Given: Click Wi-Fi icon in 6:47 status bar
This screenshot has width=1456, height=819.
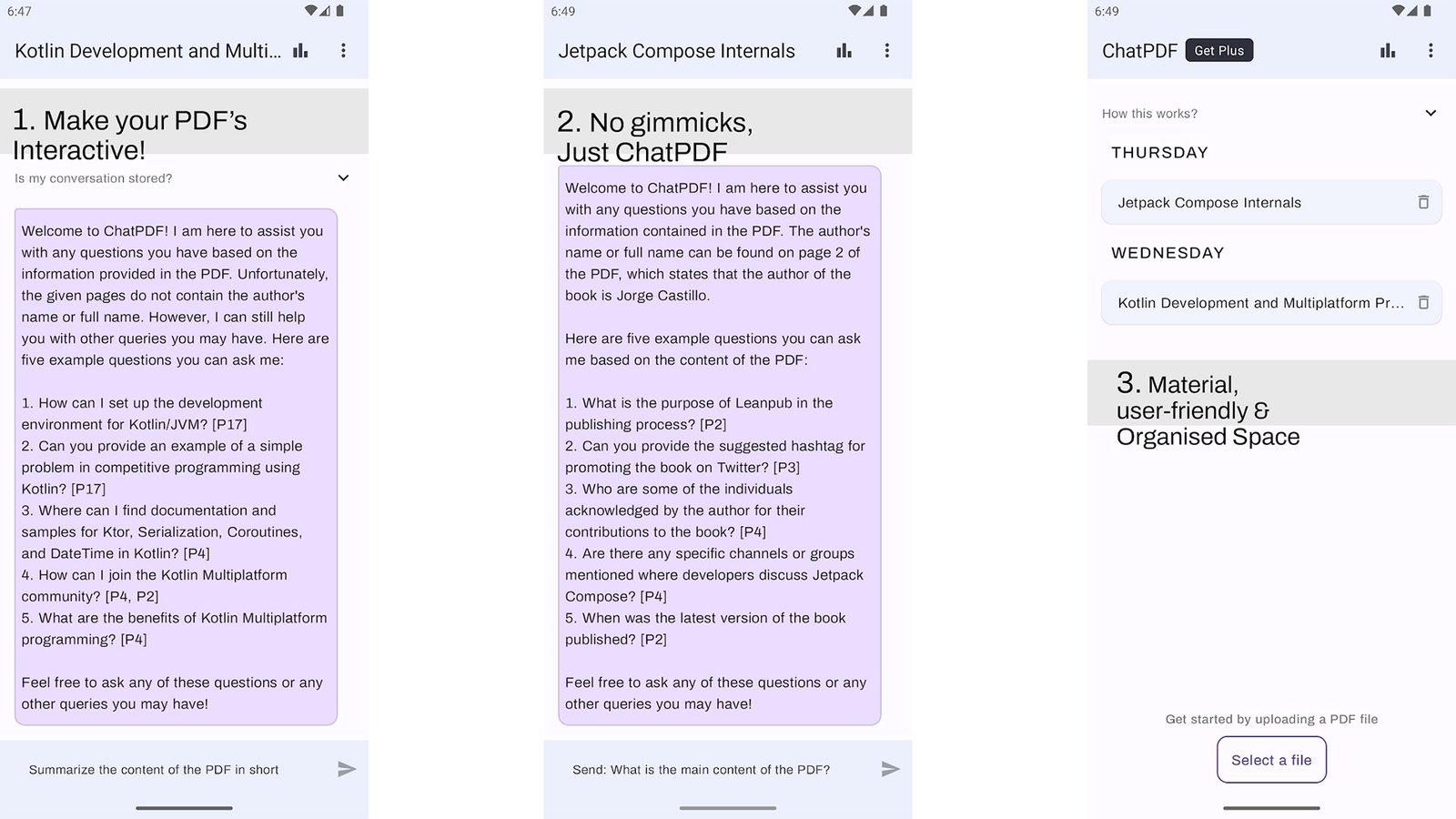Looking at the screenshot, I should point(311,11).
